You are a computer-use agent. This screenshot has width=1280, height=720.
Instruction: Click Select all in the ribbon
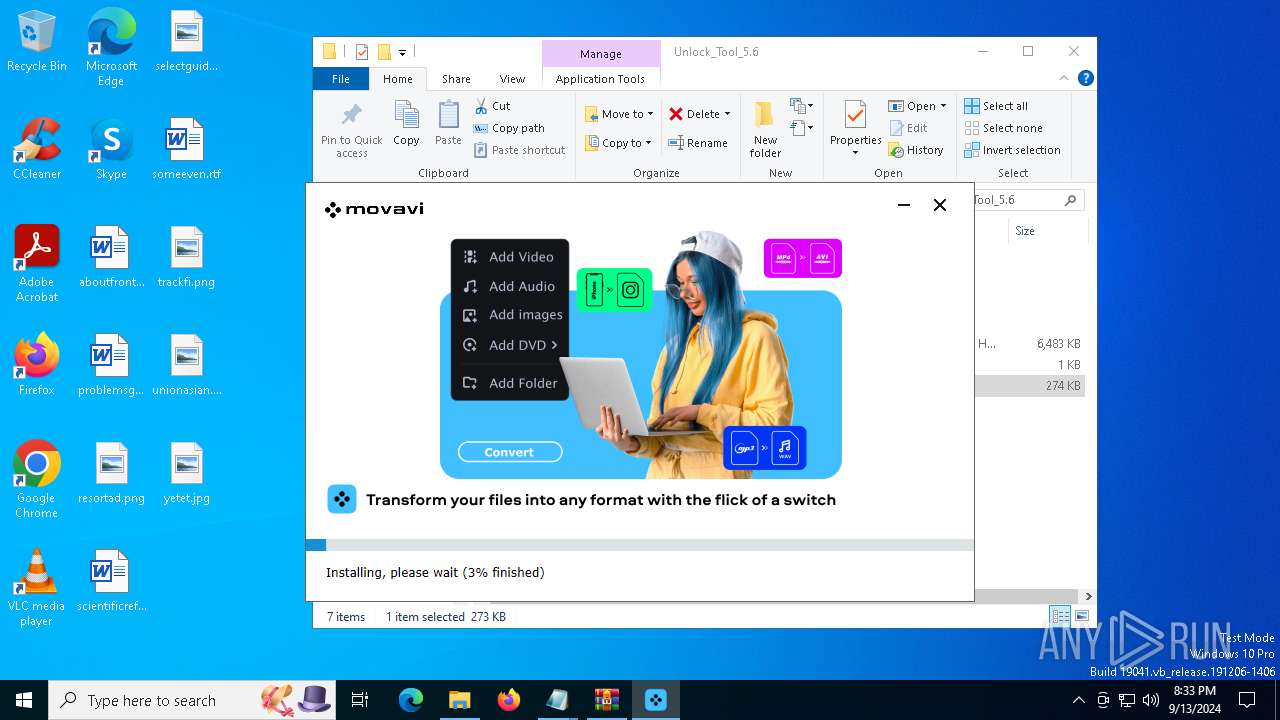(996, 106)
